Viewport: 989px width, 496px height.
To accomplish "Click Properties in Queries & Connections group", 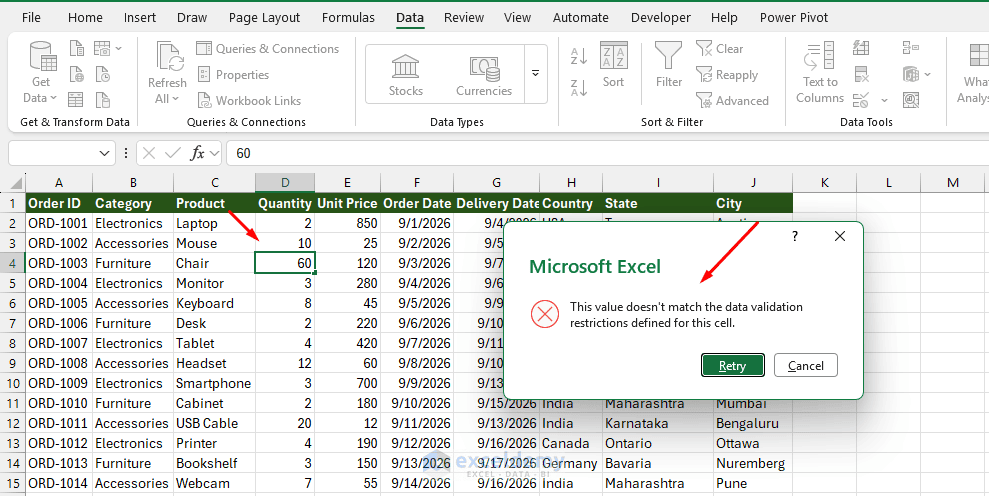I will pyautogui.click(x=233, y=74).
